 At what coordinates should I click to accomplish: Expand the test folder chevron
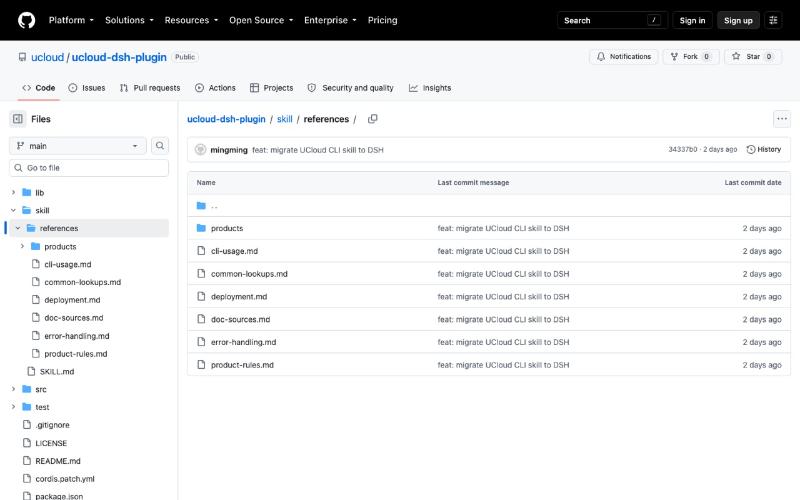13,407
